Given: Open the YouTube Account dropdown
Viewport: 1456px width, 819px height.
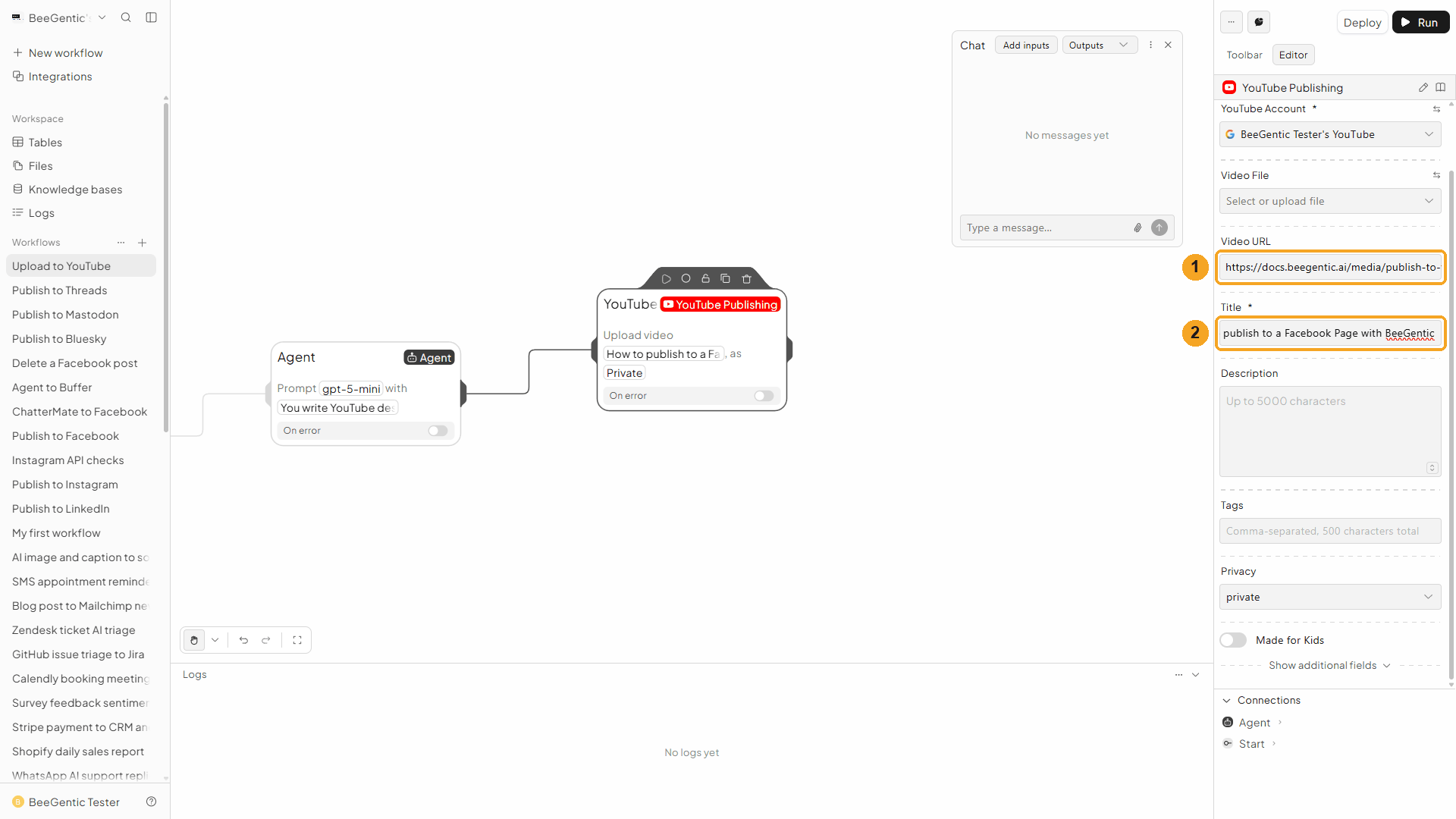Looking at the screenshot, I should (1330, 134).
